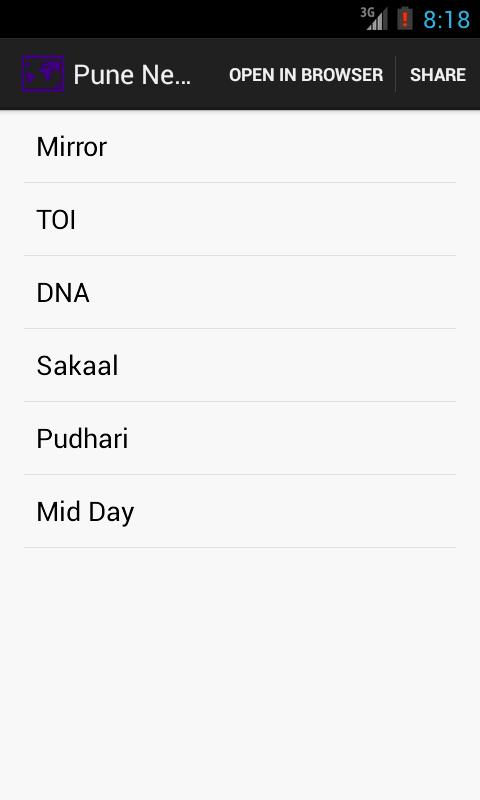Open the Sakaal newspaper entry
The width and height of the screenshot is (480, 800).
tap(240, 365)
